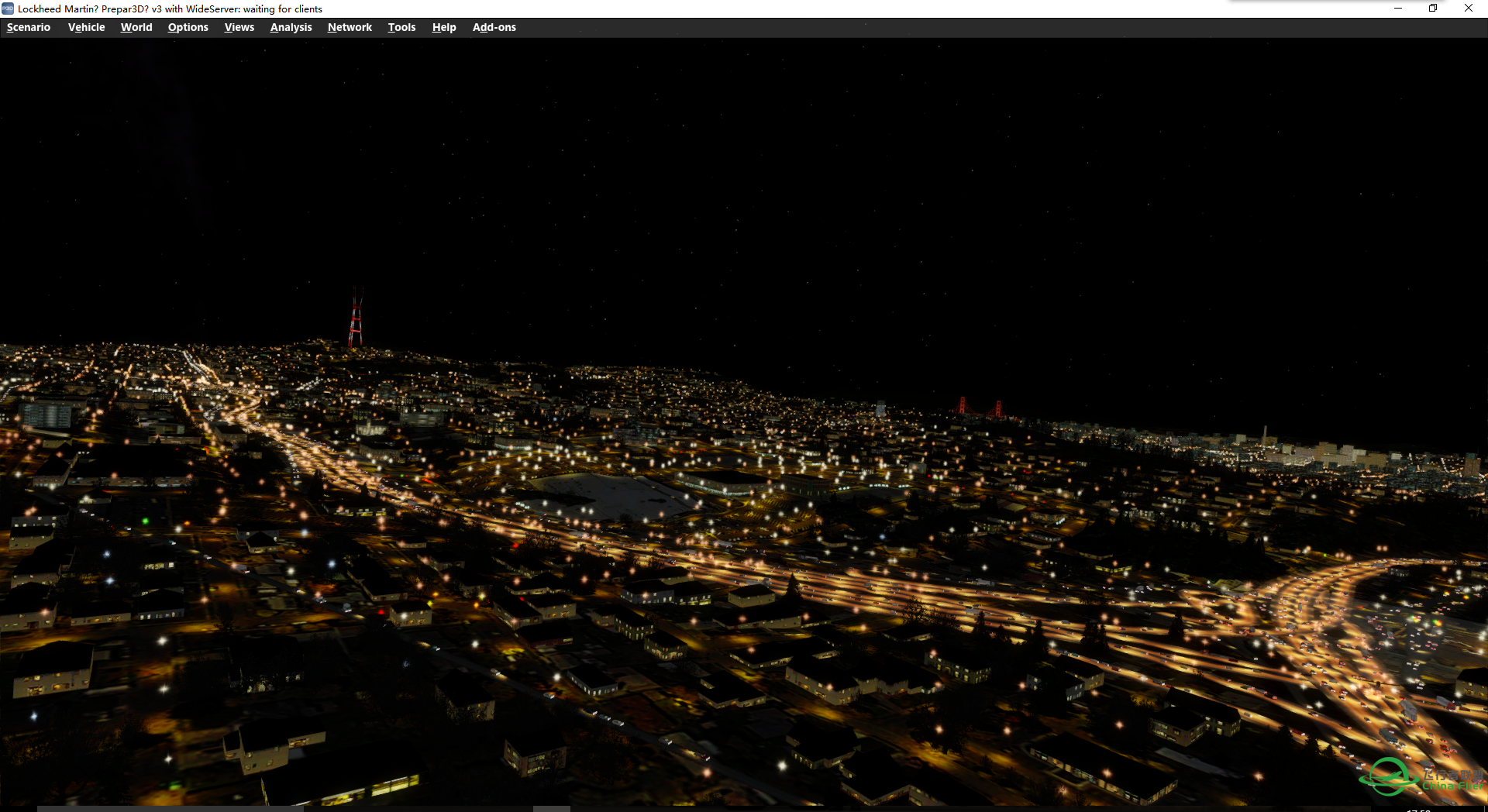
Task: Click the Prepar3D v3 window title text
Action: click(170, 9)
